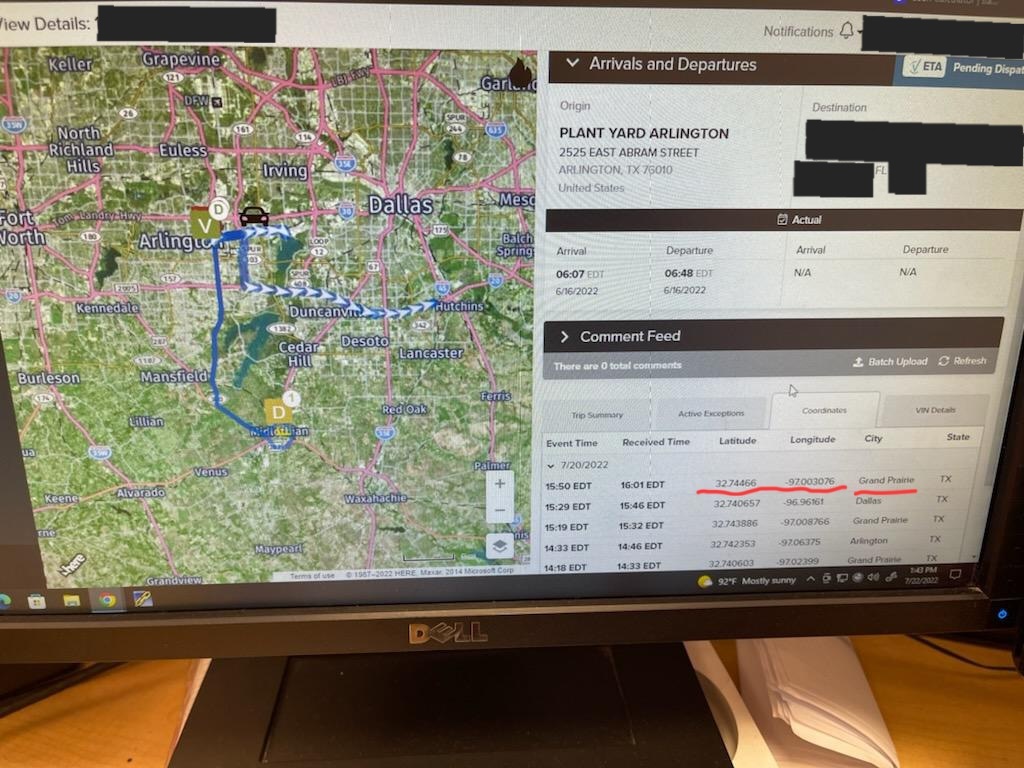This screenshot has height=768, width=1024.
Task: Sort by the Received Time column header
Action: pos(656,442)
